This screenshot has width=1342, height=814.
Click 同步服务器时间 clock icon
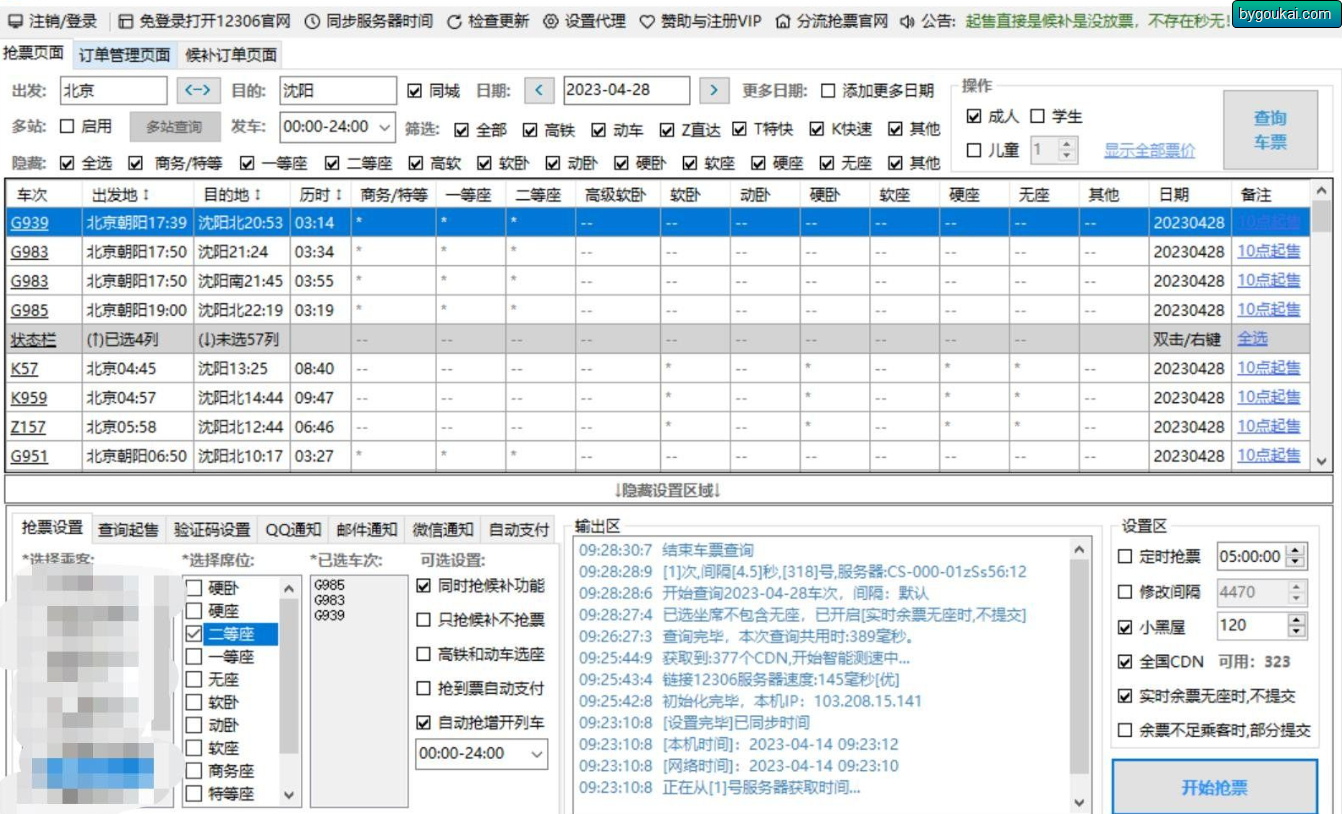coord(312,21)
